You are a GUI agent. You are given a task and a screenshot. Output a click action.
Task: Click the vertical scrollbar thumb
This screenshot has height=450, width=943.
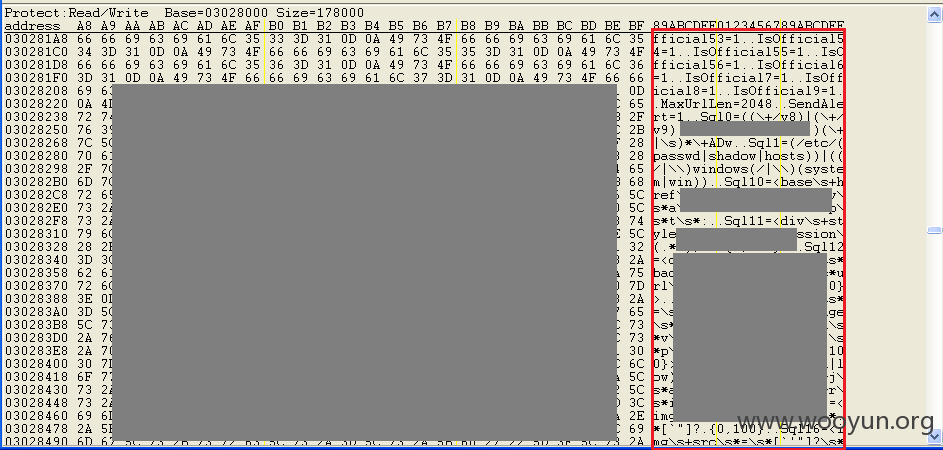coord(935,230)
